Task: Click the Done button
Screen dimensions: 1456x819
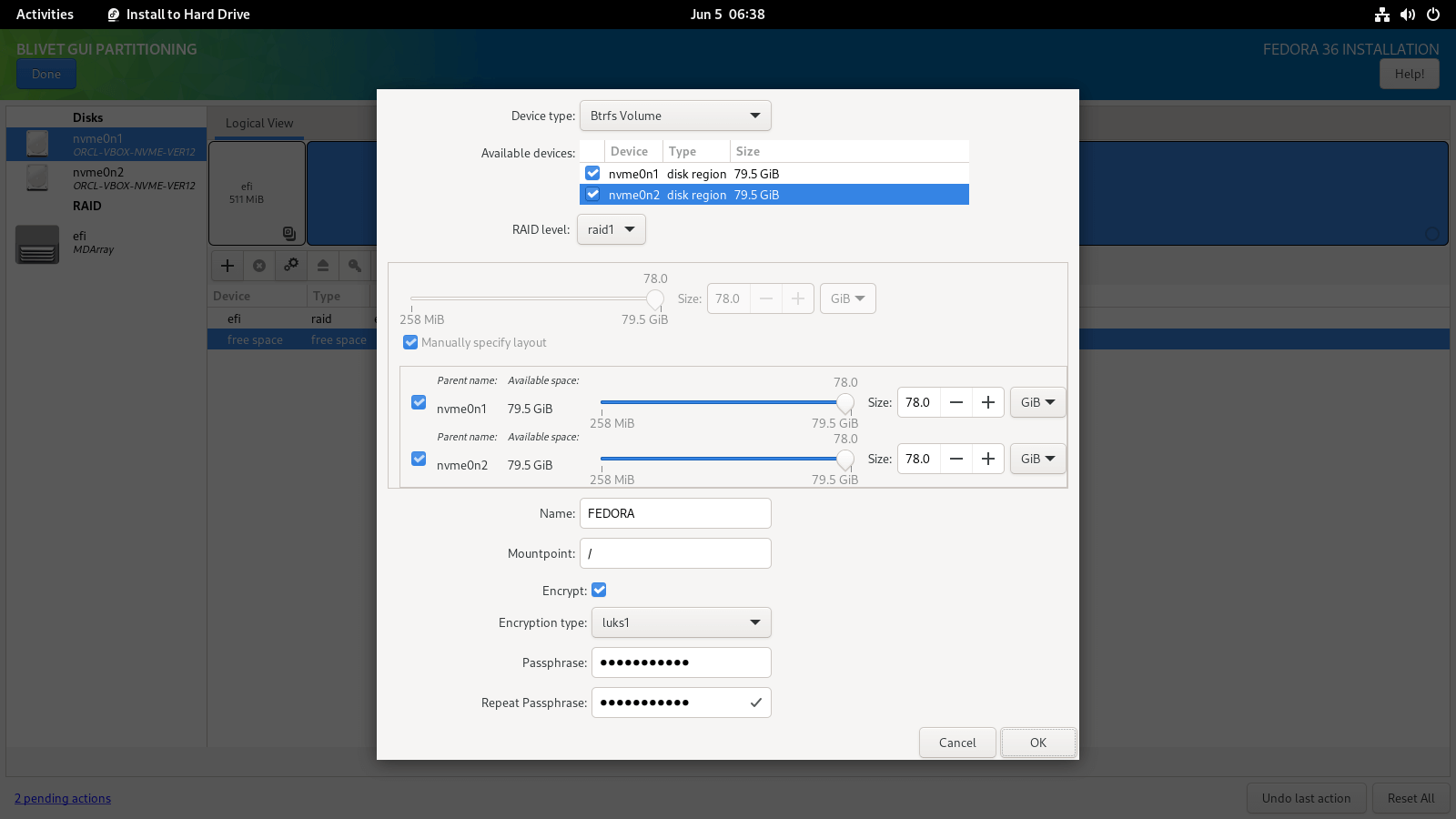Action: point(46,75)
